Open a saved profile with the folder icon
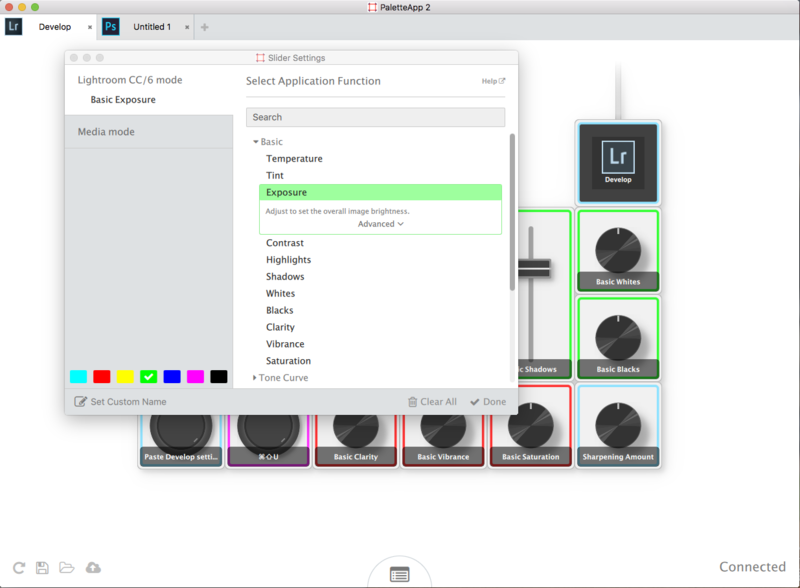This screenshot has height=588, width=800. [x=66, y=567]
